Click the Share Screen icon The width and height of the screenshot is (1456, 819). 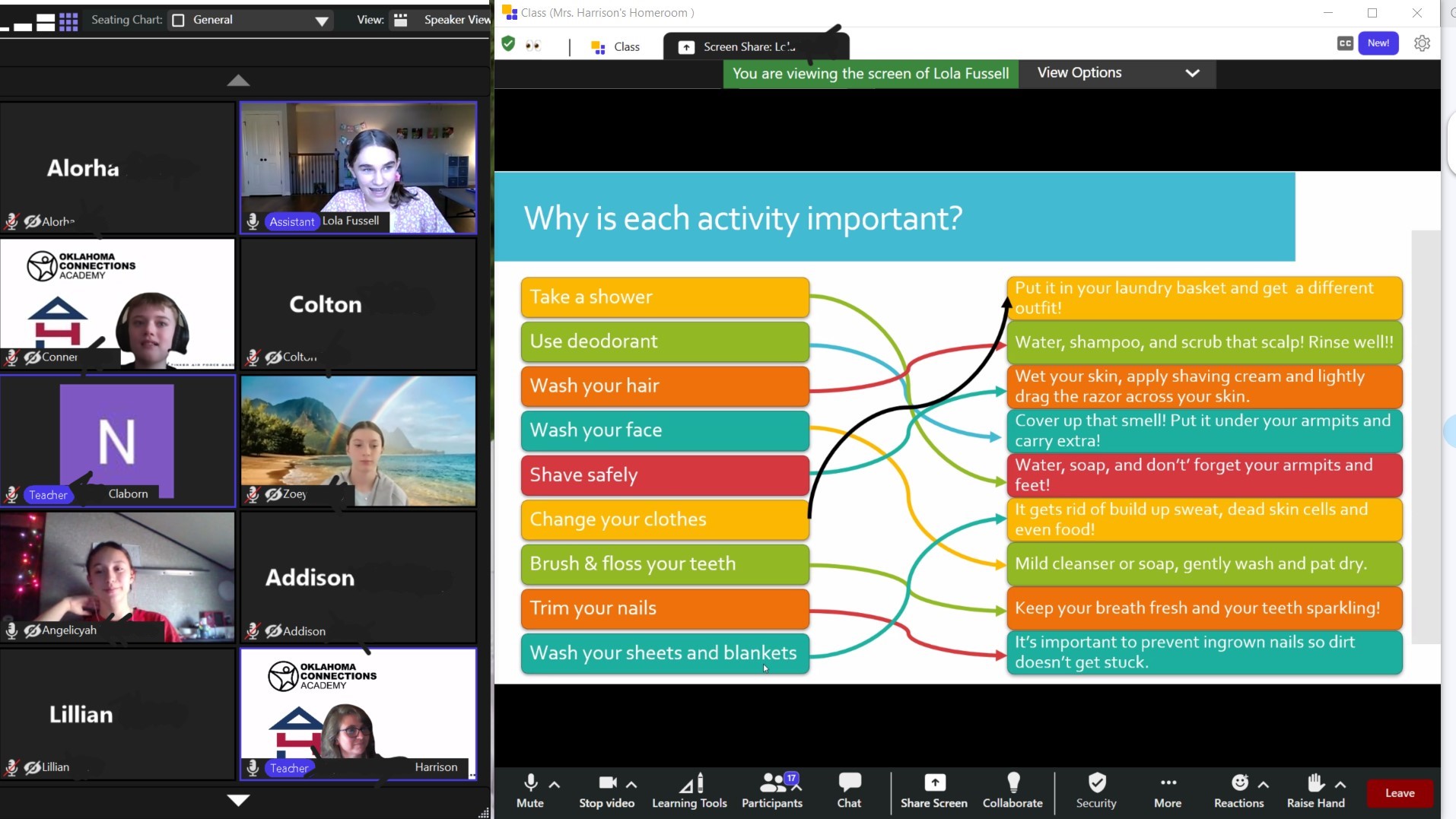point(934,783)
